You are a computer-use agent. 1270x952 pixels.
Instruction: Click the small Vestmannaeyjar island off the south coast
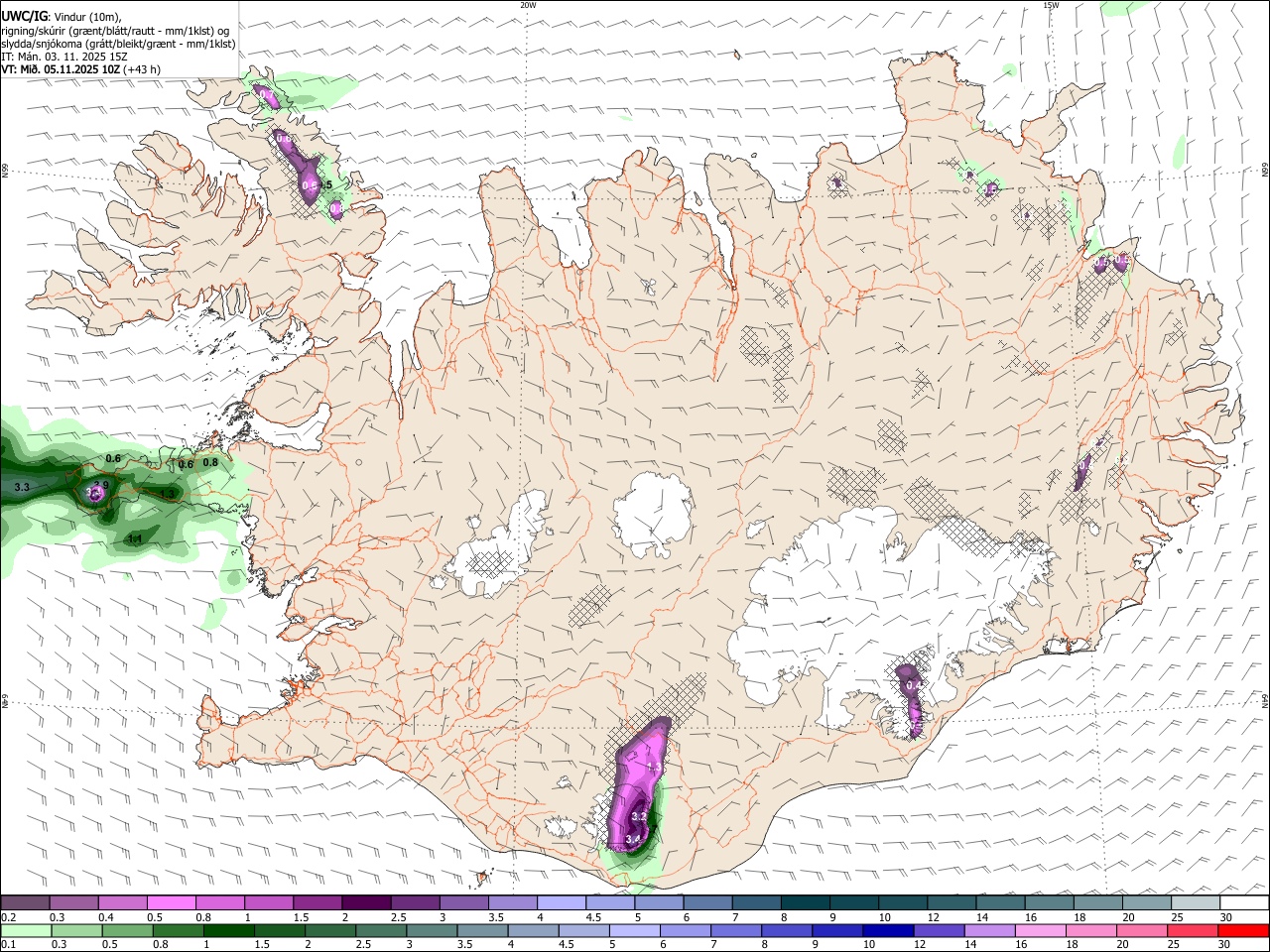484,878
